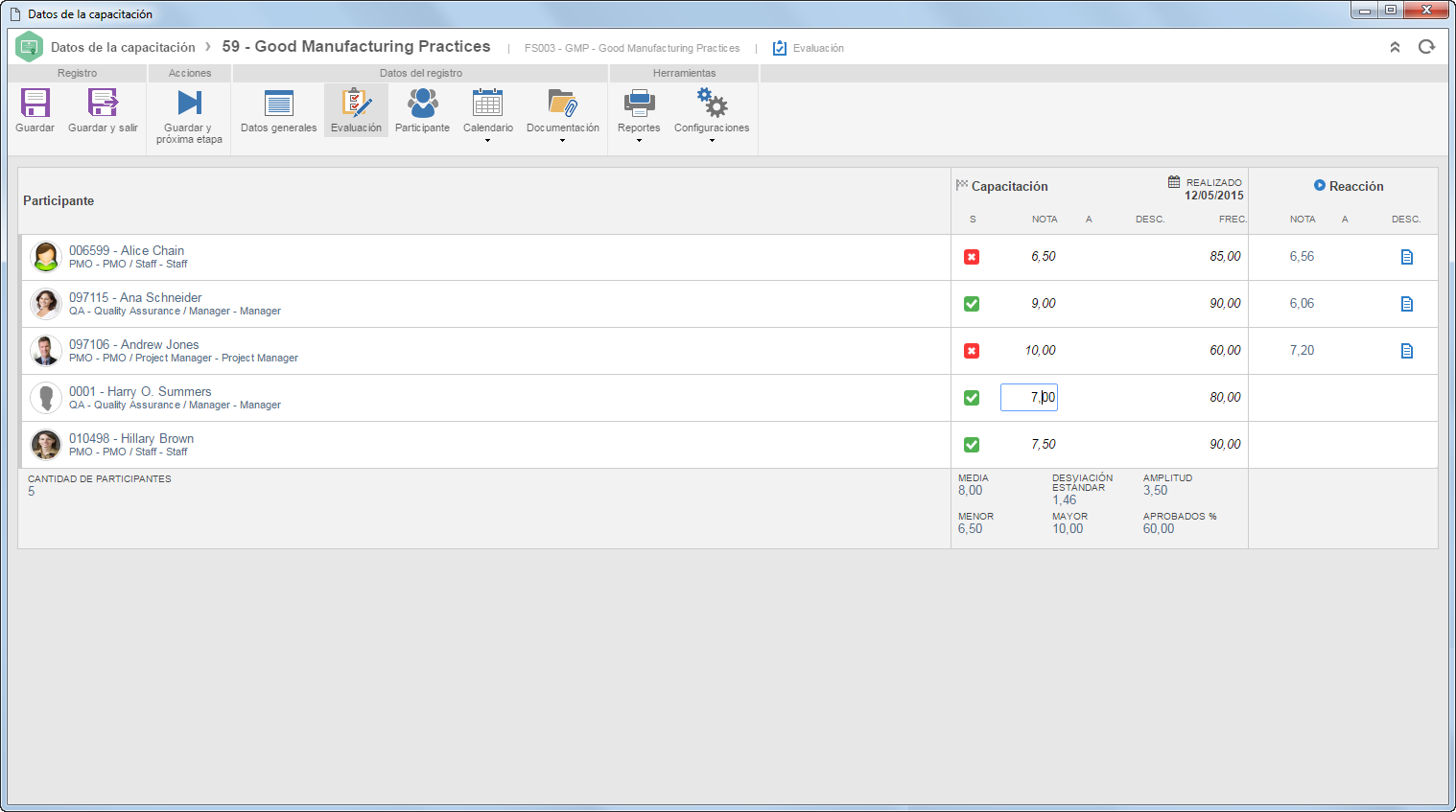This screenshot has width=1456, height=812.
Task: Click the Realizado calendar icon
Action: click(x=1174, y=181)
